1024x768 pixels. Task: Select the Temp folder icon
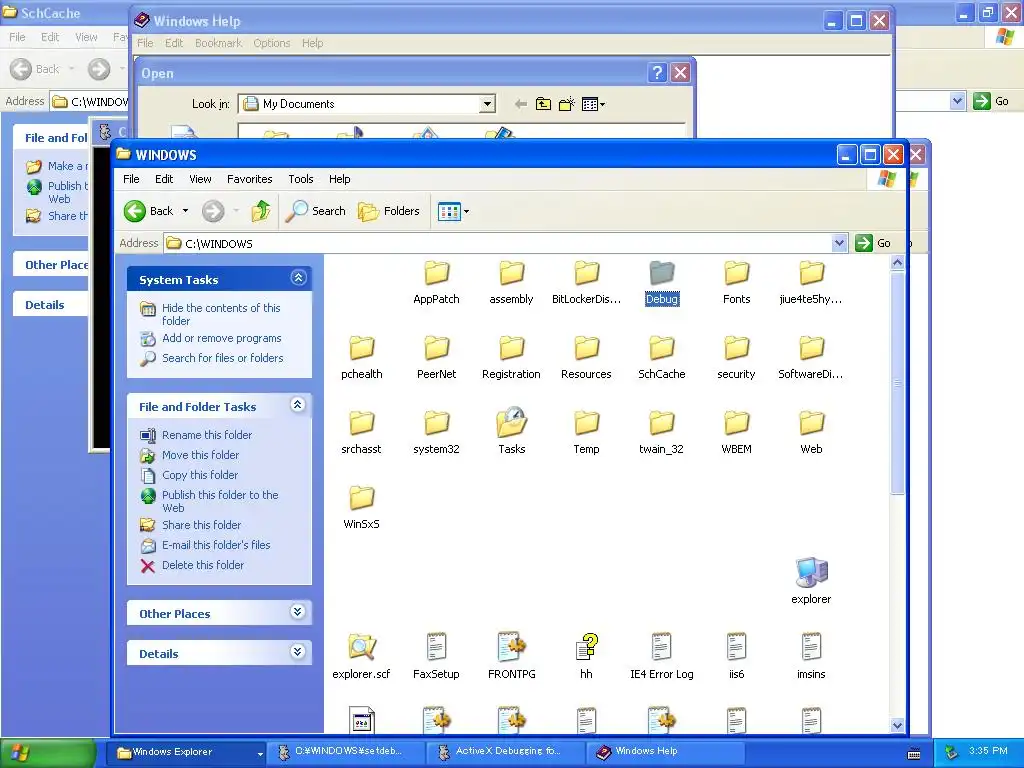[586, 423]
